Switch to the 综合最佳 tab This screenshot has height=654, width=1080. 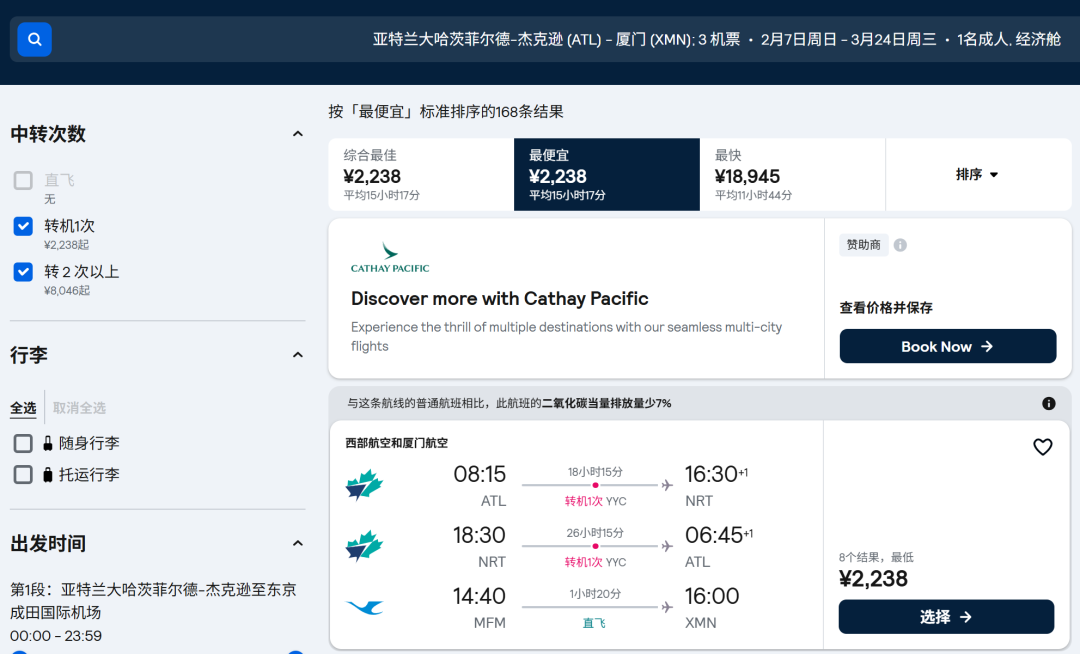pos(421,175)
